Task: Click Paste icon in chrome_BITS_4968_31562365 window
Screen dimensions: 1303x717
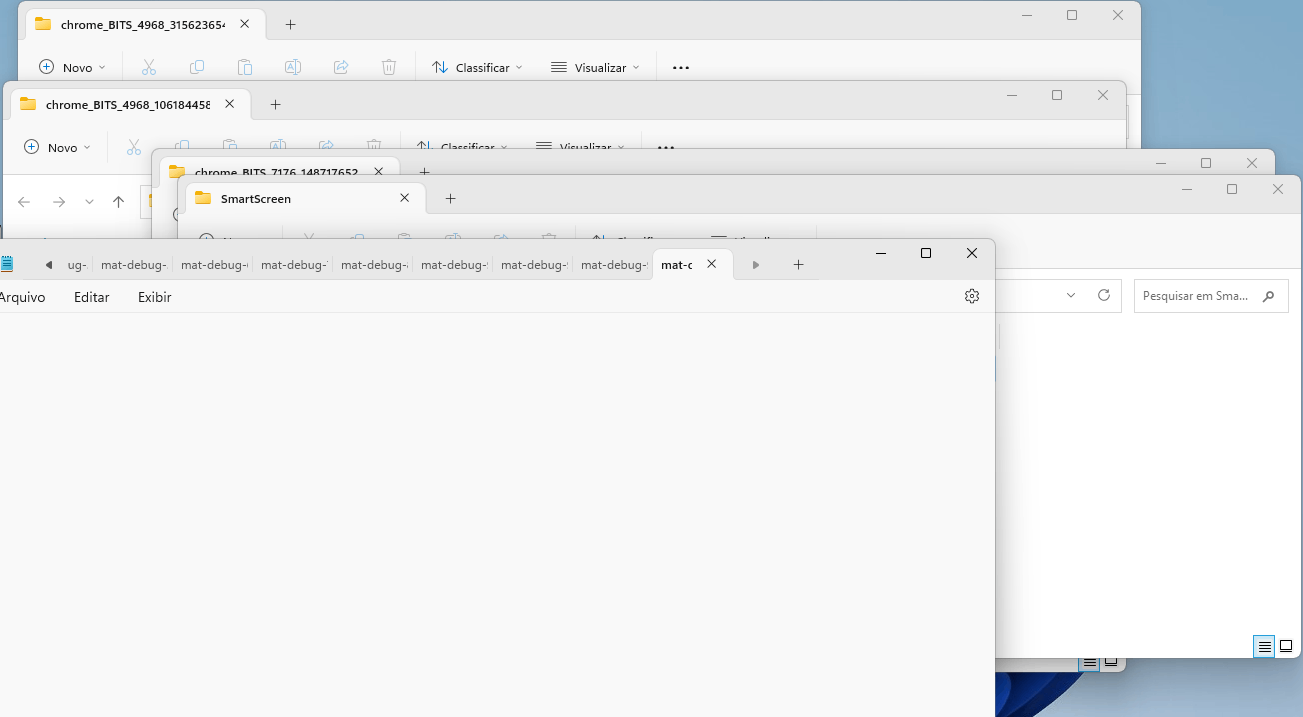Action: point(245,67)
